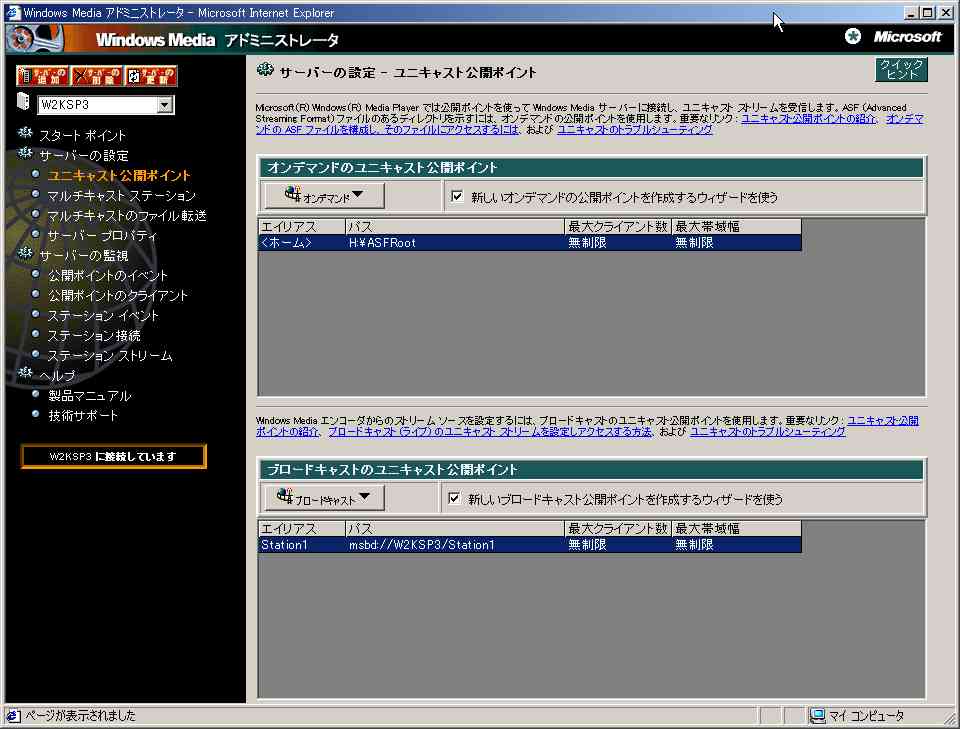Click the gear icon beside スタート ポイント

(x=25, y=133)
